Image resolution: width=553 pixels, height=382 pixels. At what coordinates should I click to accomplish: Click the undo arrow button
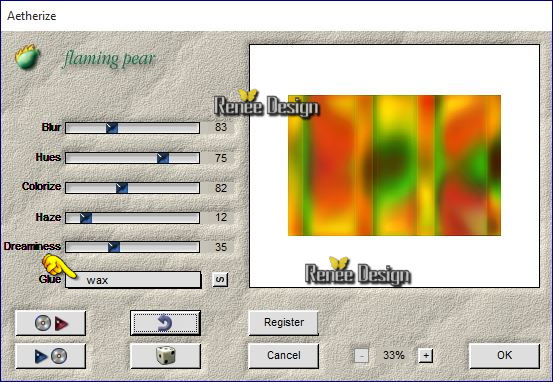[165, 323]
